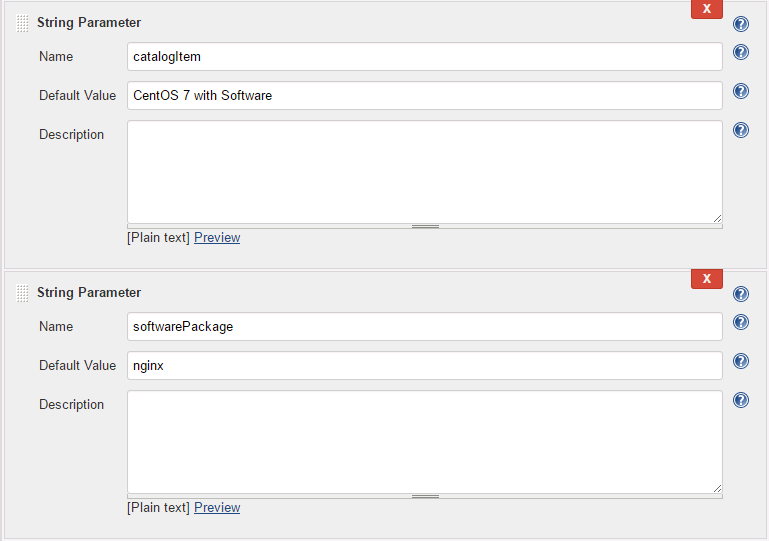
Task: Remove the softwarePackage String Parameter
Action: click(706, 279)
